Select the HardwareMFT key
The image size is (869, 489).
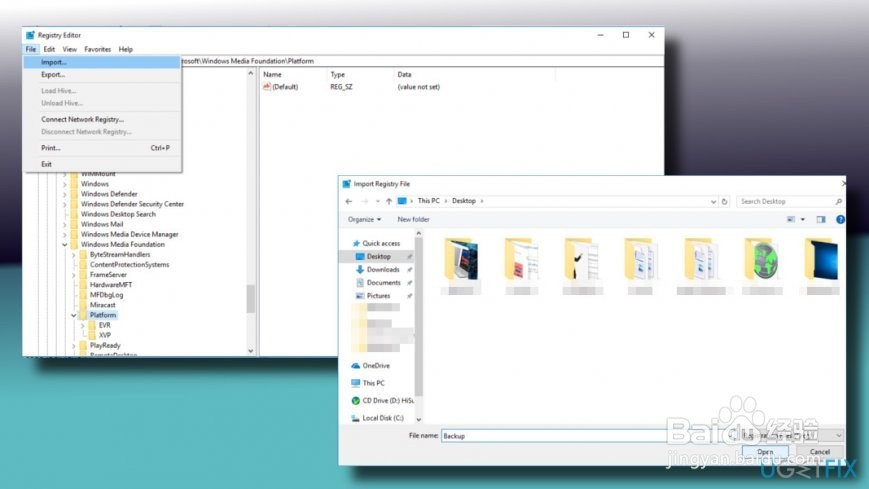pyautogui.click(x=111, y=284)
